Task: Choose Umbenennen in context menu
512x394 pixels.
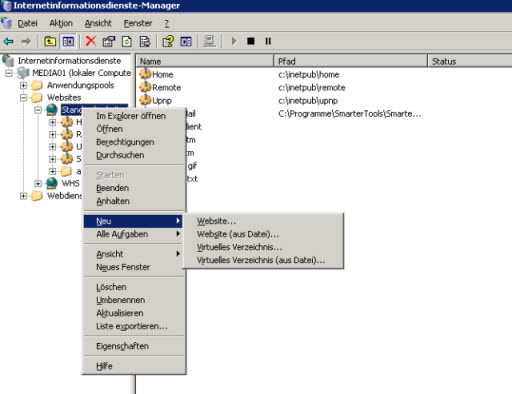Action: pos(133,300)
